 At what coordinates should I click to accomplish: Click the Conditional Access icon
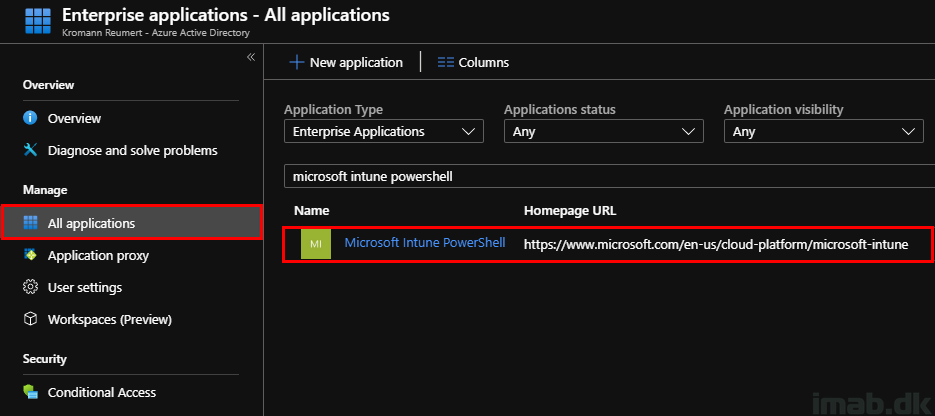coord(30,392)
